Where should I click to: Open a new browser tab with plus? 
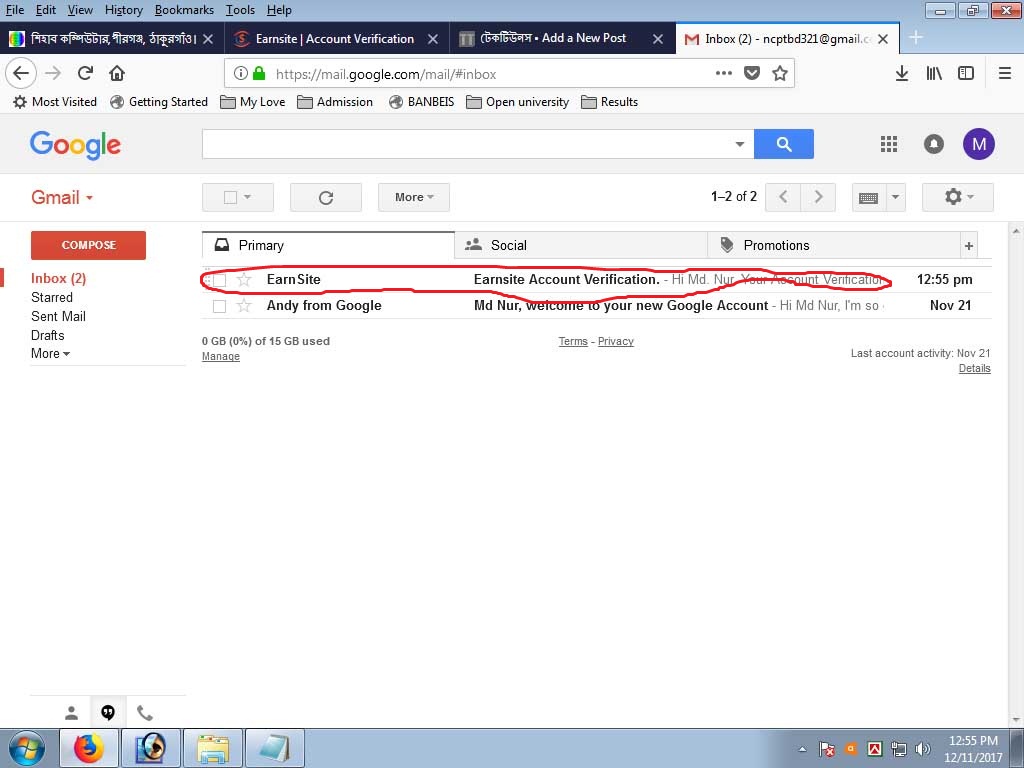pyautogui.click(x=916, y=38)
